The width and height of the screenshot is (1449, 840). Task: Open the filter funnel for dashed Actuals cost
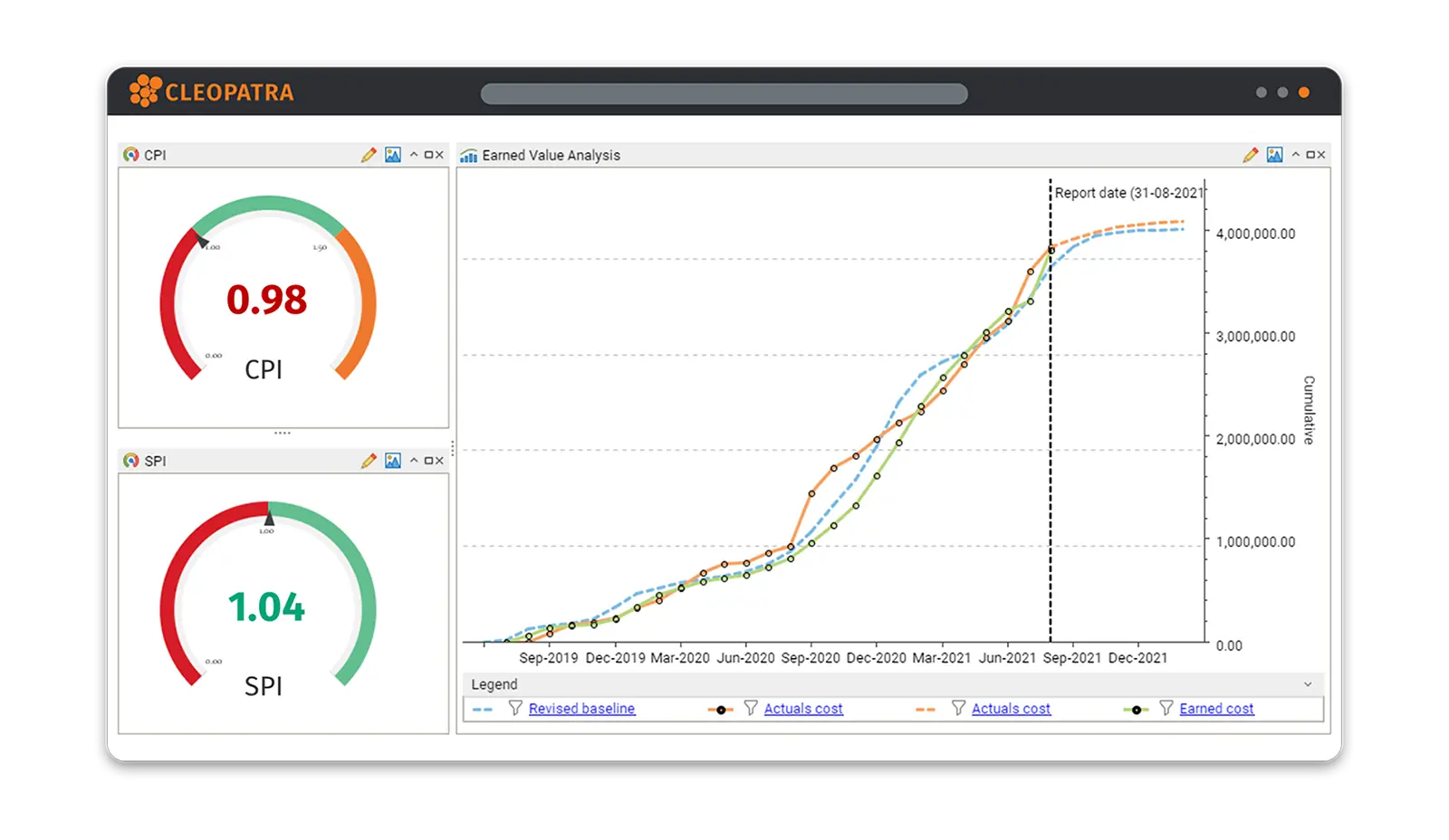tap(957, 709)
